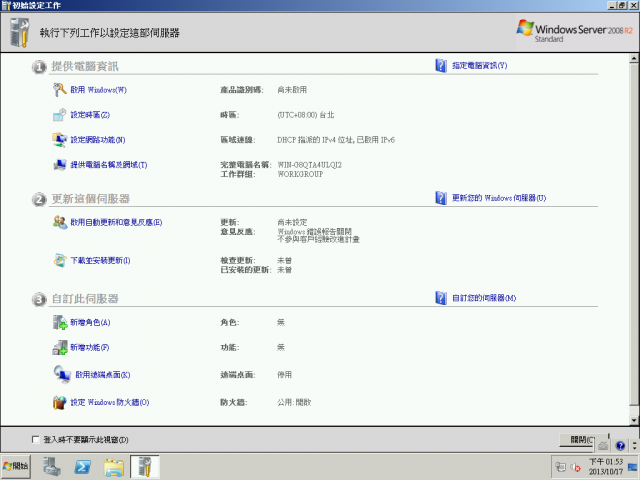
Task: Click the 新增功能 icon
Action: click(x=60, y=347)
